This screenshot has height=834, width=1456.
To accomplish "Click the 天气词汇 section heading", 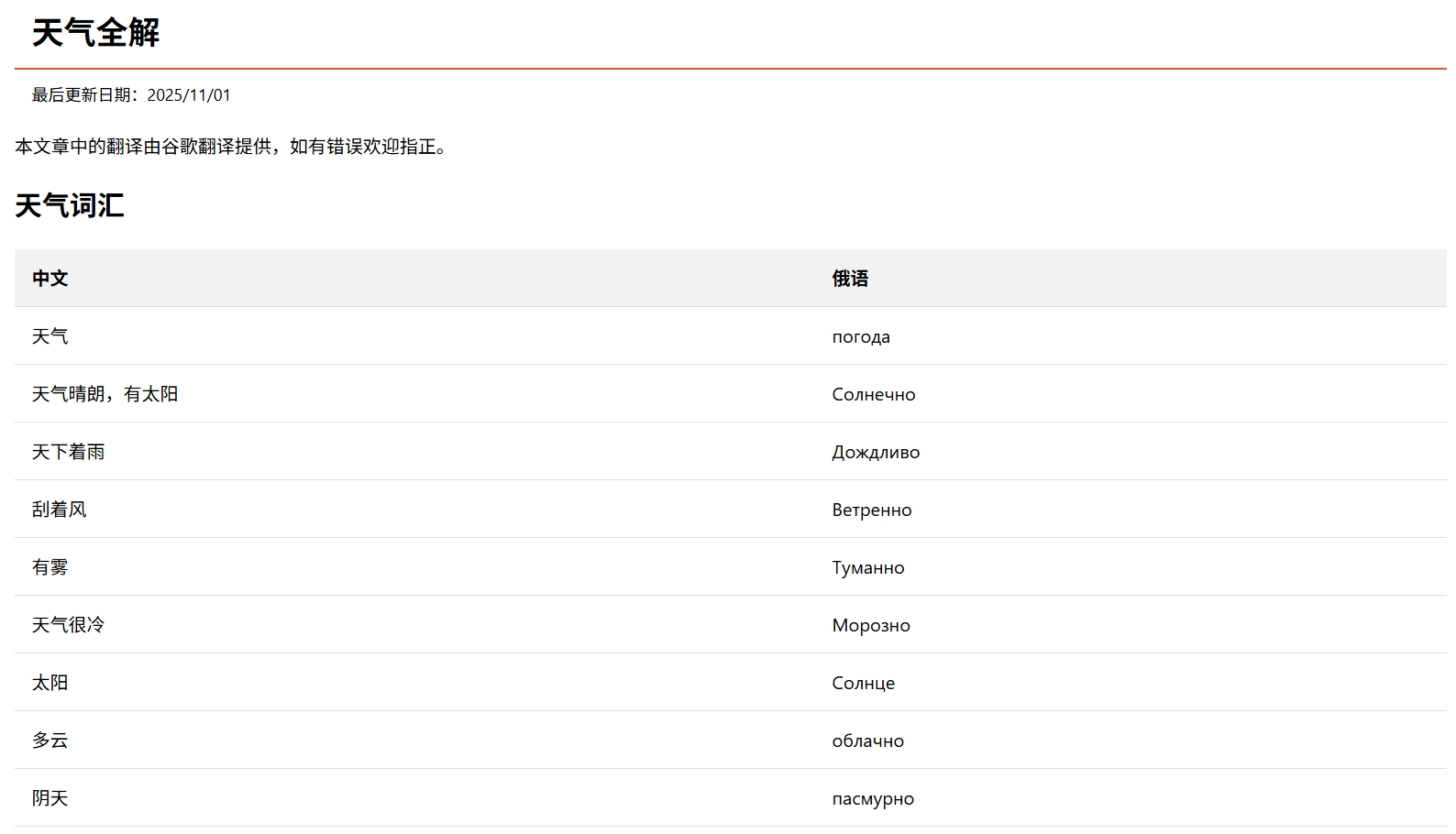I will [69, 205].
